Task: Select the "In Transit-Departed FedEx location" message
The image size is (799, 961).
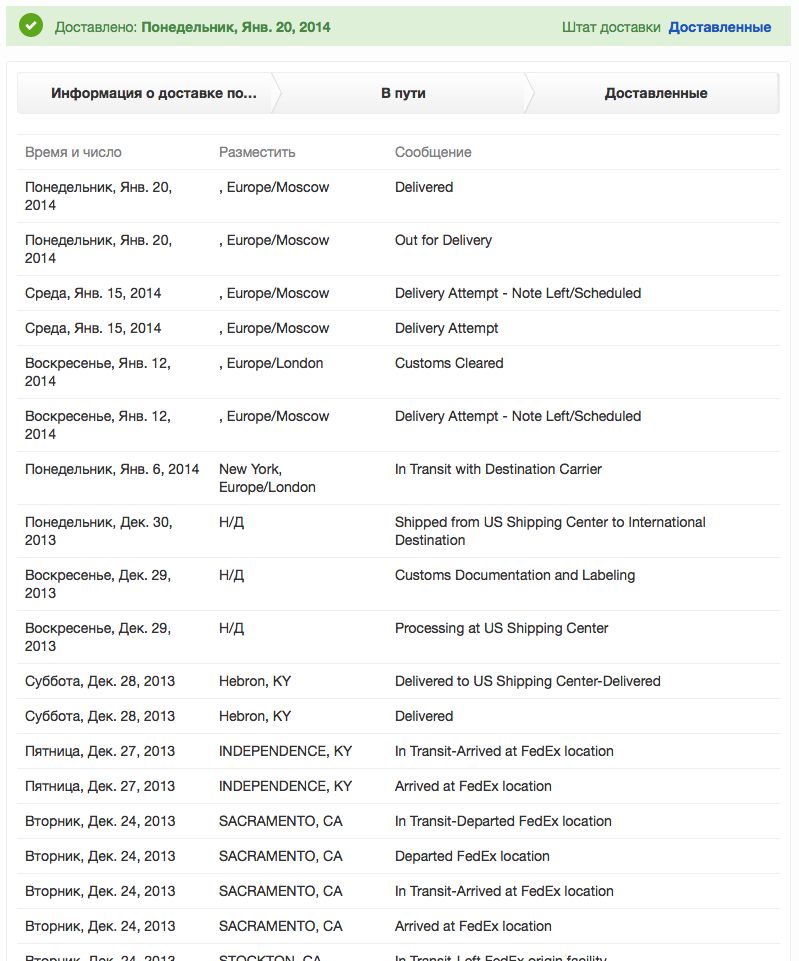Action: click(x=503, y=821)
